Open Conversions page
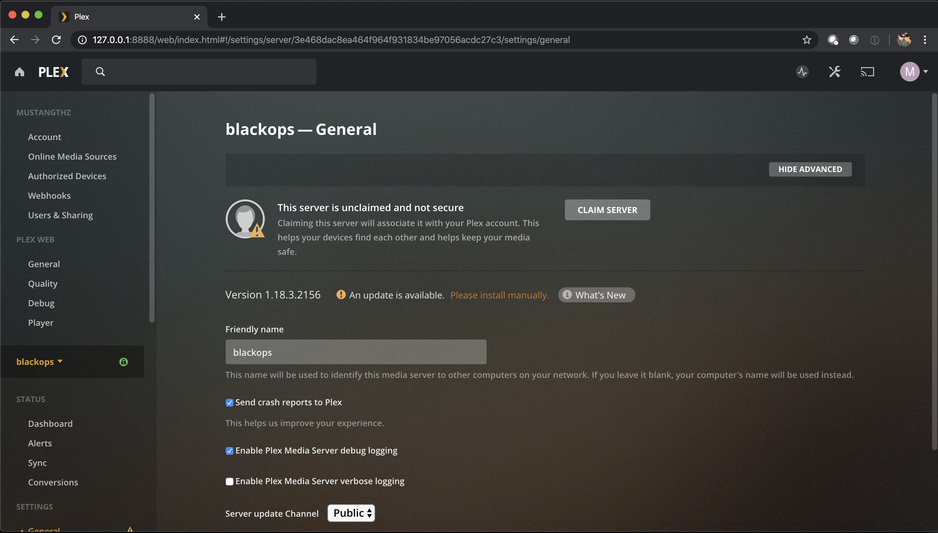The image size is (938, 533). click(53, 483)
